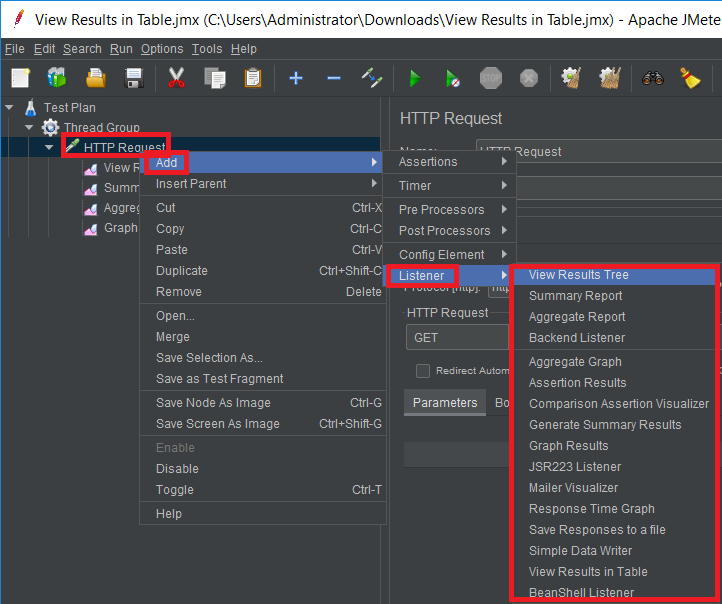This screenshot has height=604, width=722.
Task: Open the Templates toolbar icon
Action: pos(57,78)
